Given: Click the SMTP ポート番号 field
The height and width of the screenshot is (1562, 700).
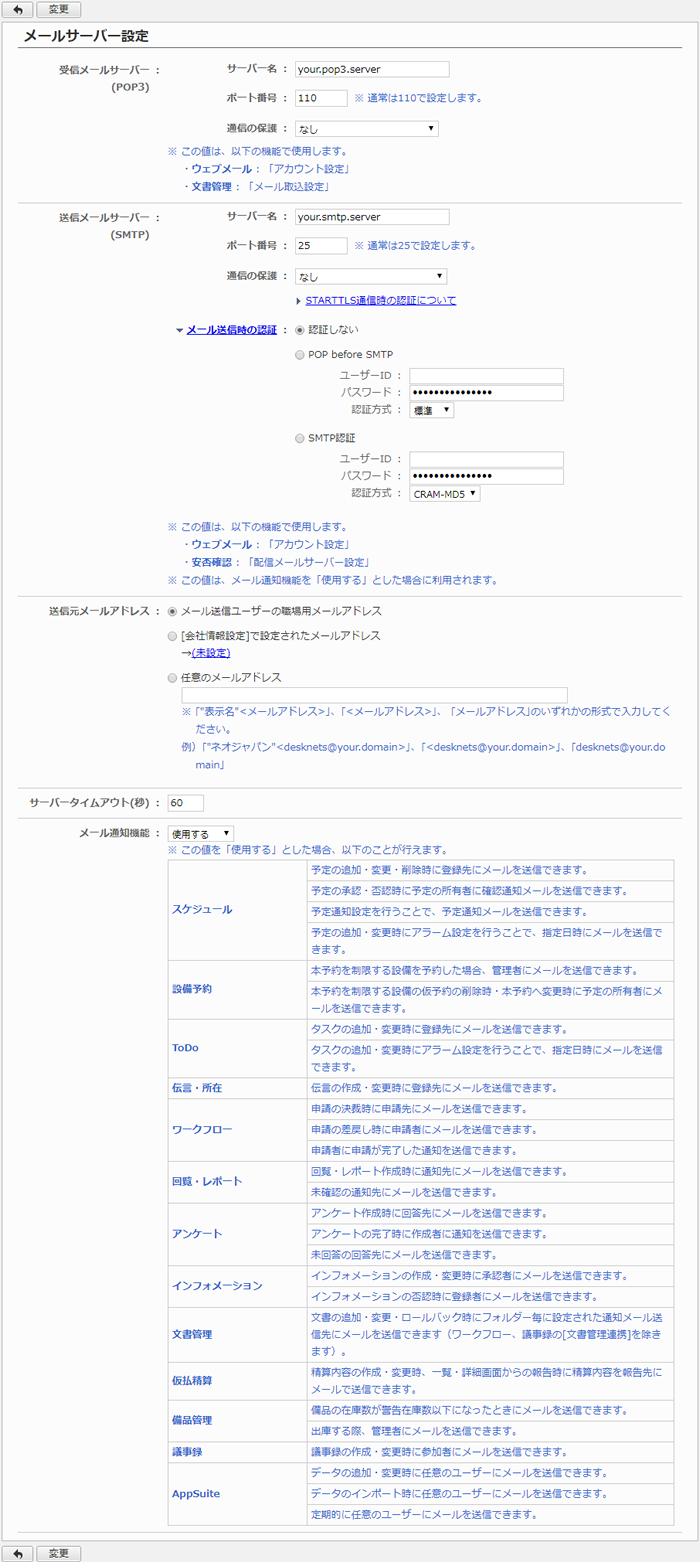Looking at the screenshot, I should click(x=320, y=245).
